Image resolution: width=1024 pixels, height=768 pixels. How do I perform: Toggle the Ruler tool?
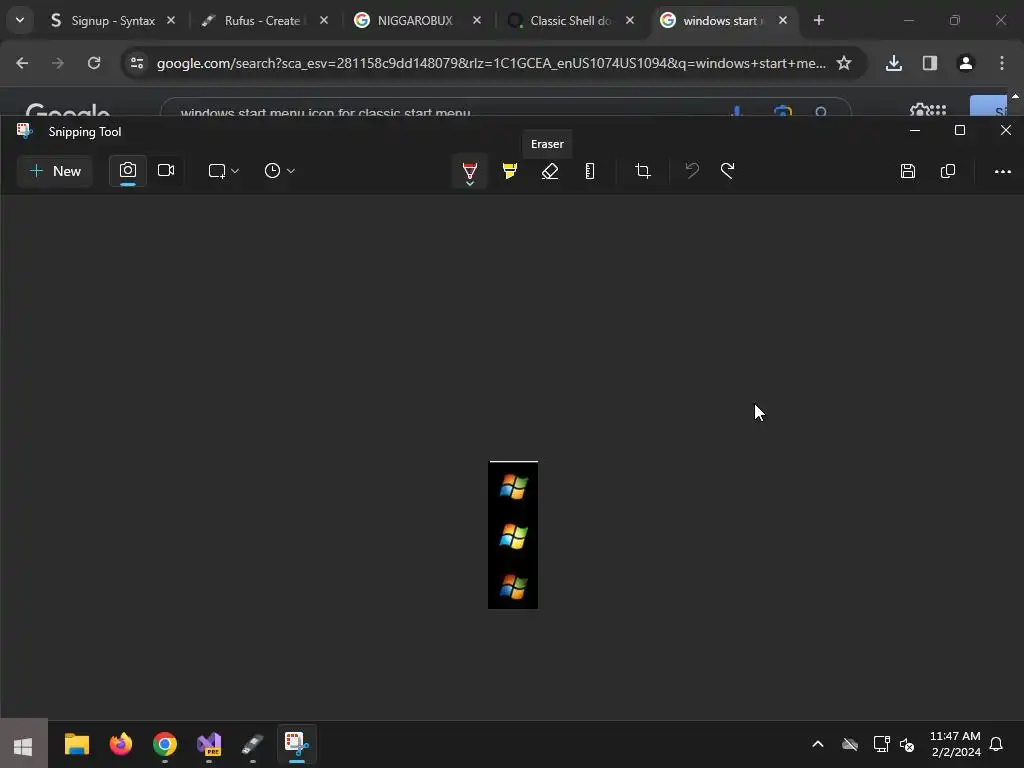click(x=590, y=171)
